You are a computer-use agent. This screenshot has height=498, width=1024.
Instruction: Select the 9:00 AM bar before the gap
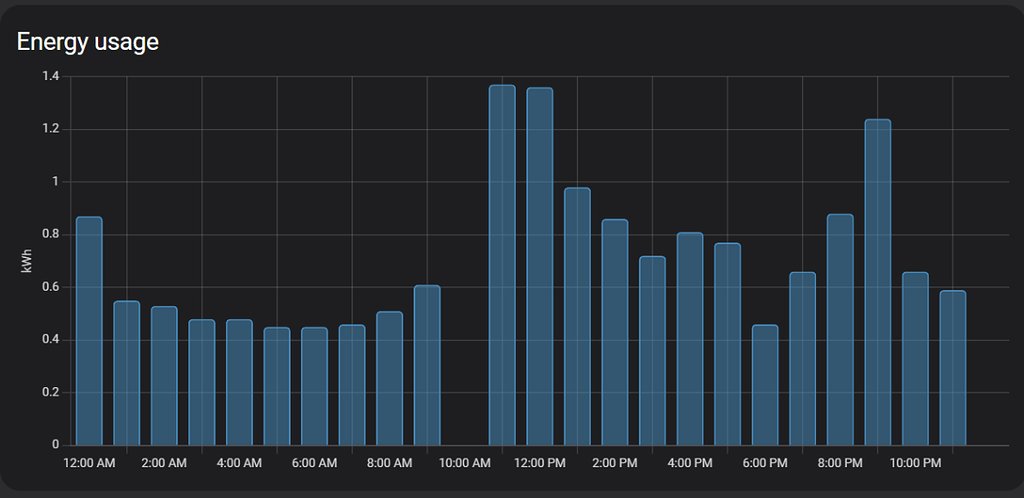click(x=427, y=366)
